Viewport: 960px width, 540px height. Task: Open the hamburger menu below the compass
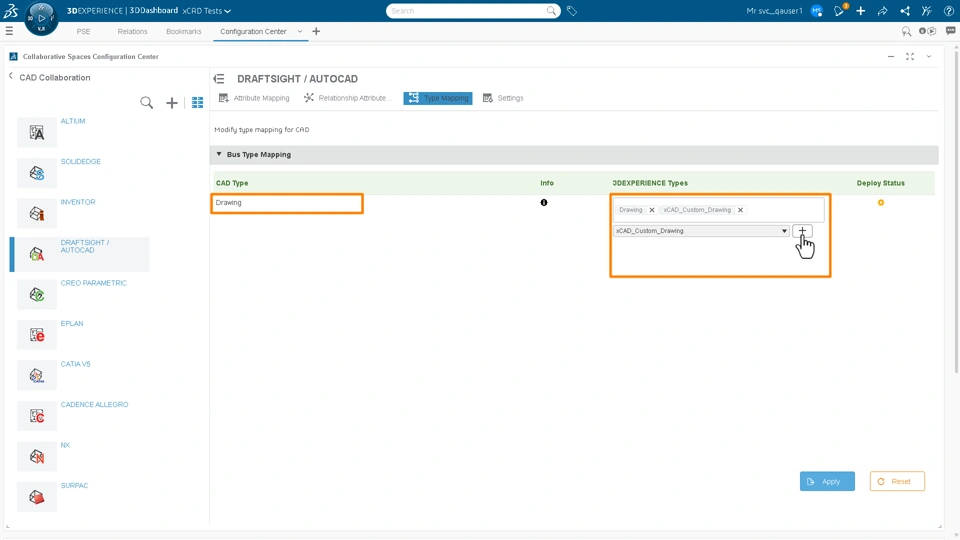9,31
